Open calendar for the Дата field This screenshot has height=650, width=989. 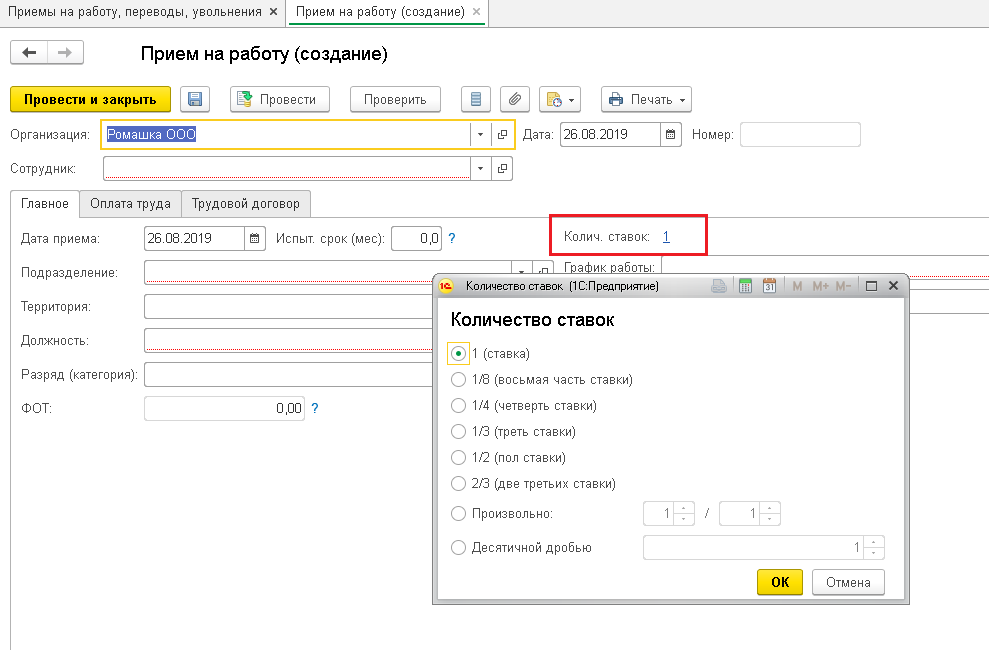point(670,134)
